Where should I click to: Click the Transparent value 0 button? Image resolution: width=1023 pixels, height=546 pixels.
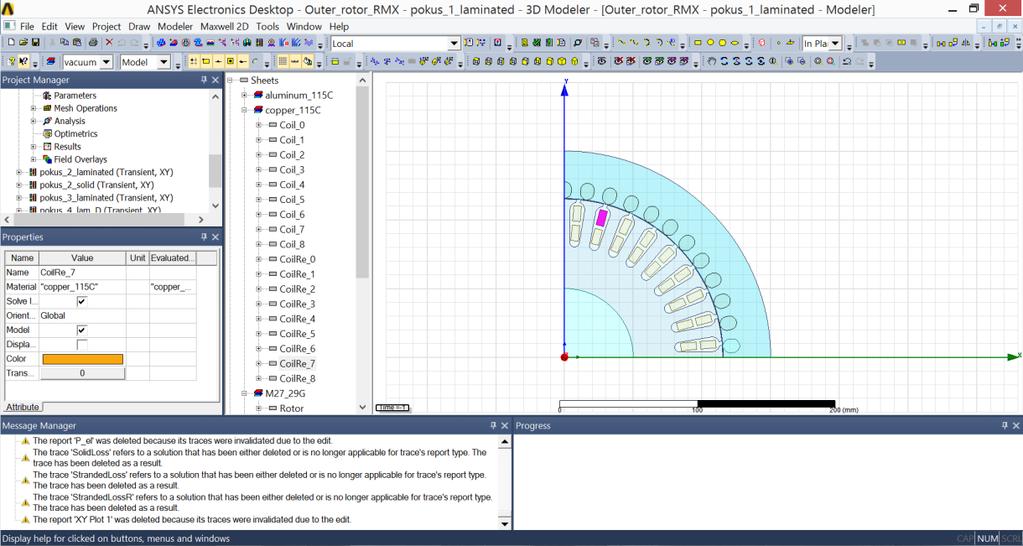click(x=82, y=373)
